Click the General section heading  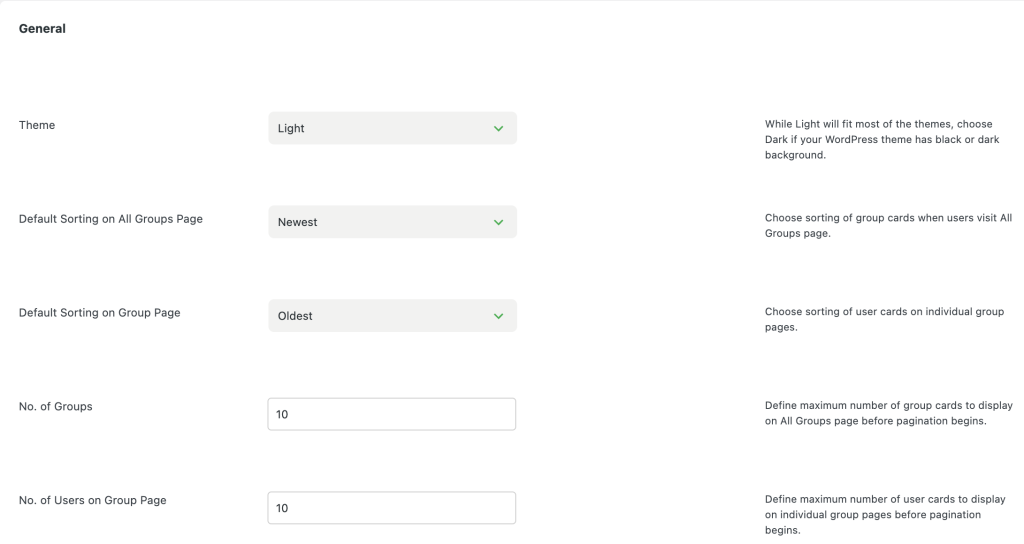coord(42,29)
